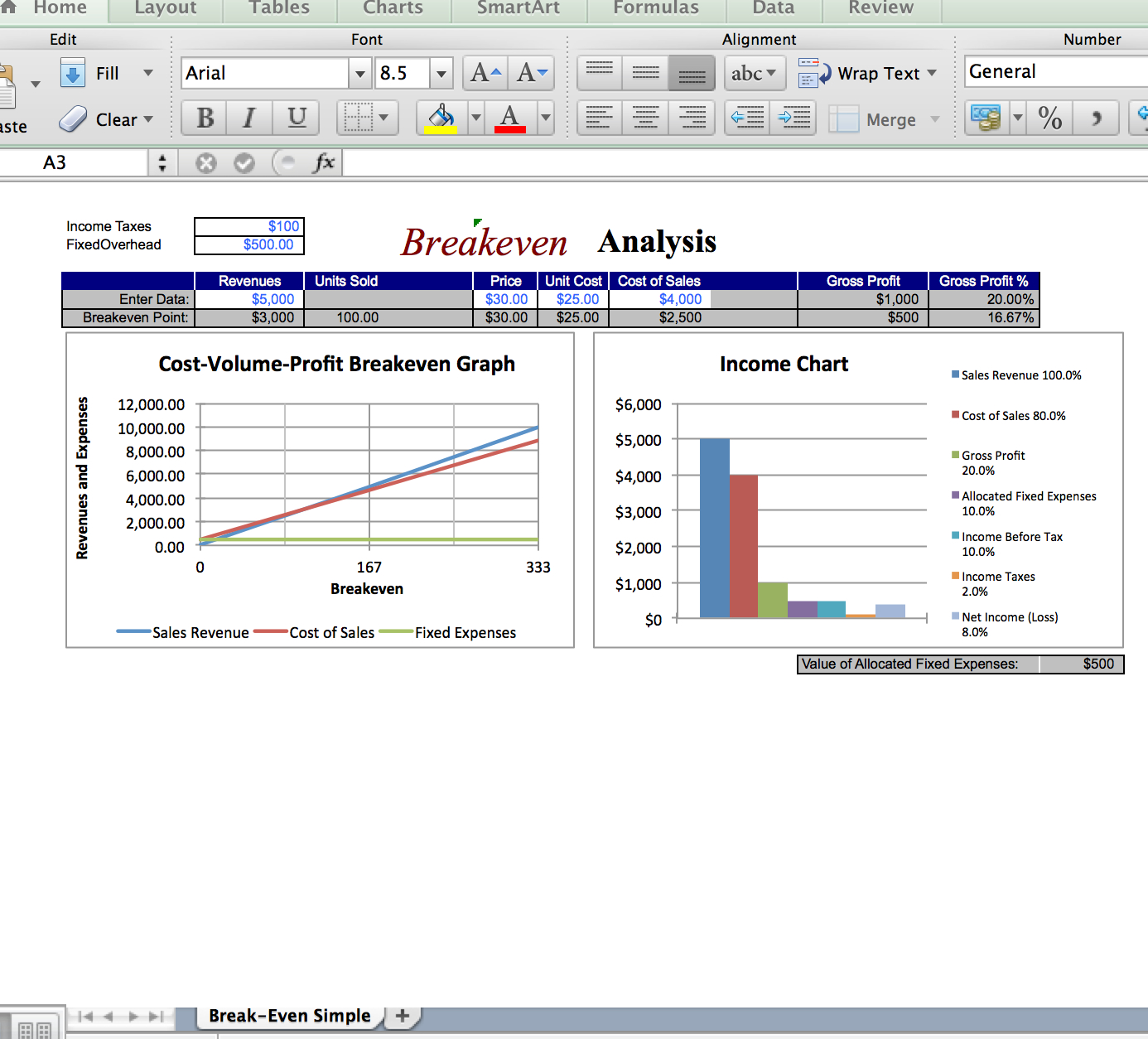This screenshot has width=1148, height=1039.
Task: Apply red font color A icon
Action: tap(510, 118)
